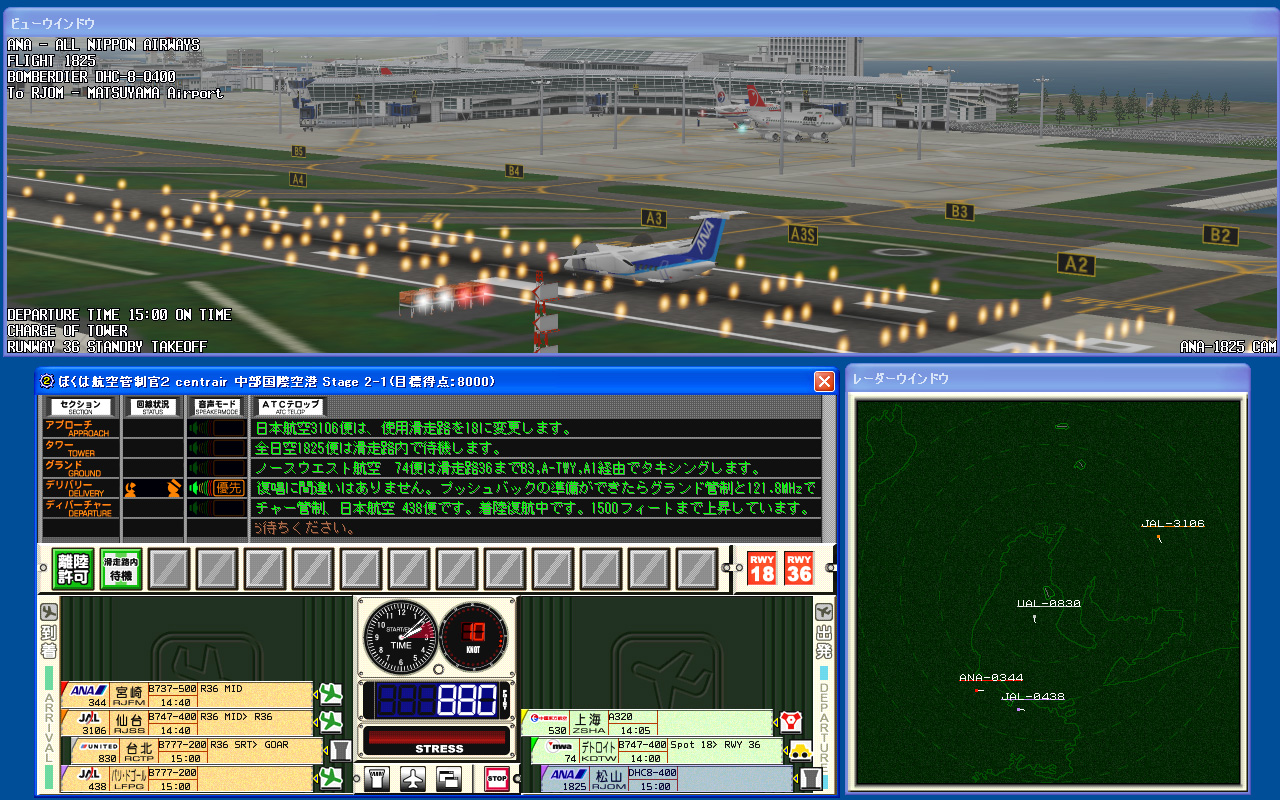This screenshot has height=800, width=1280.
Task: Click the blue 880 score display
Action: [437, 700]
